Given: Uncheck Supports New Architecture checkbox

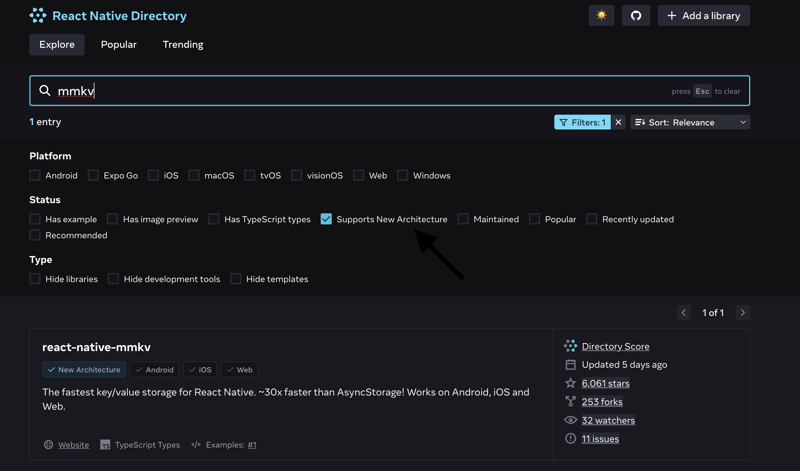Looking at the screenshot, I should click(326, 219).
